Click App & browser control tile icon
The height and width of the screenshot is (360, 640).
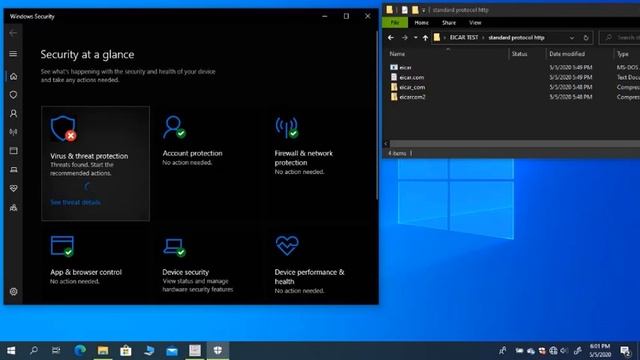[x=62, y=246]
